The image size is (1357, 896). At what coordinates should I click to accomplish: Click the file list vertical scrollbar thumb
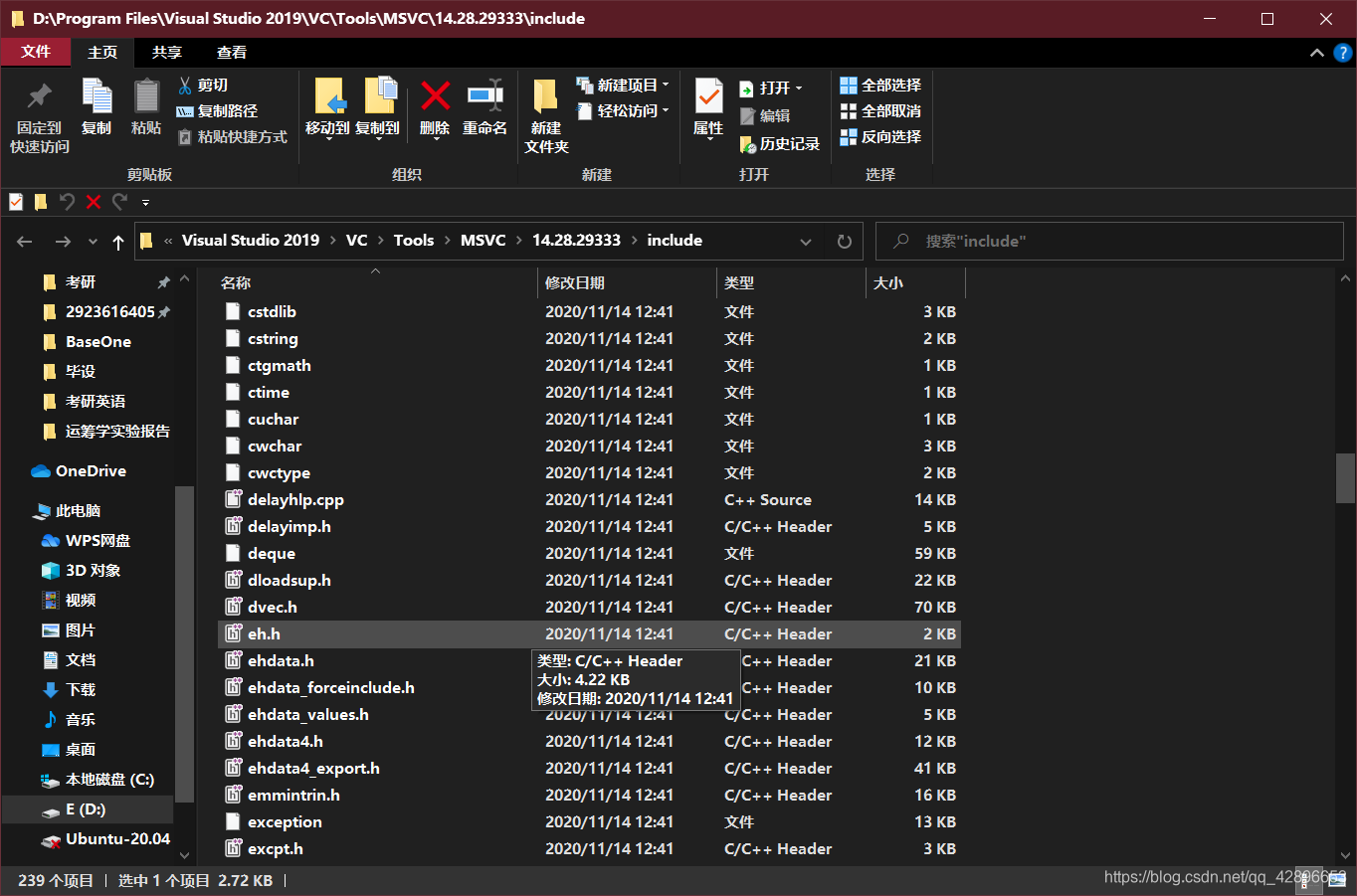(x=1345, y=478)
